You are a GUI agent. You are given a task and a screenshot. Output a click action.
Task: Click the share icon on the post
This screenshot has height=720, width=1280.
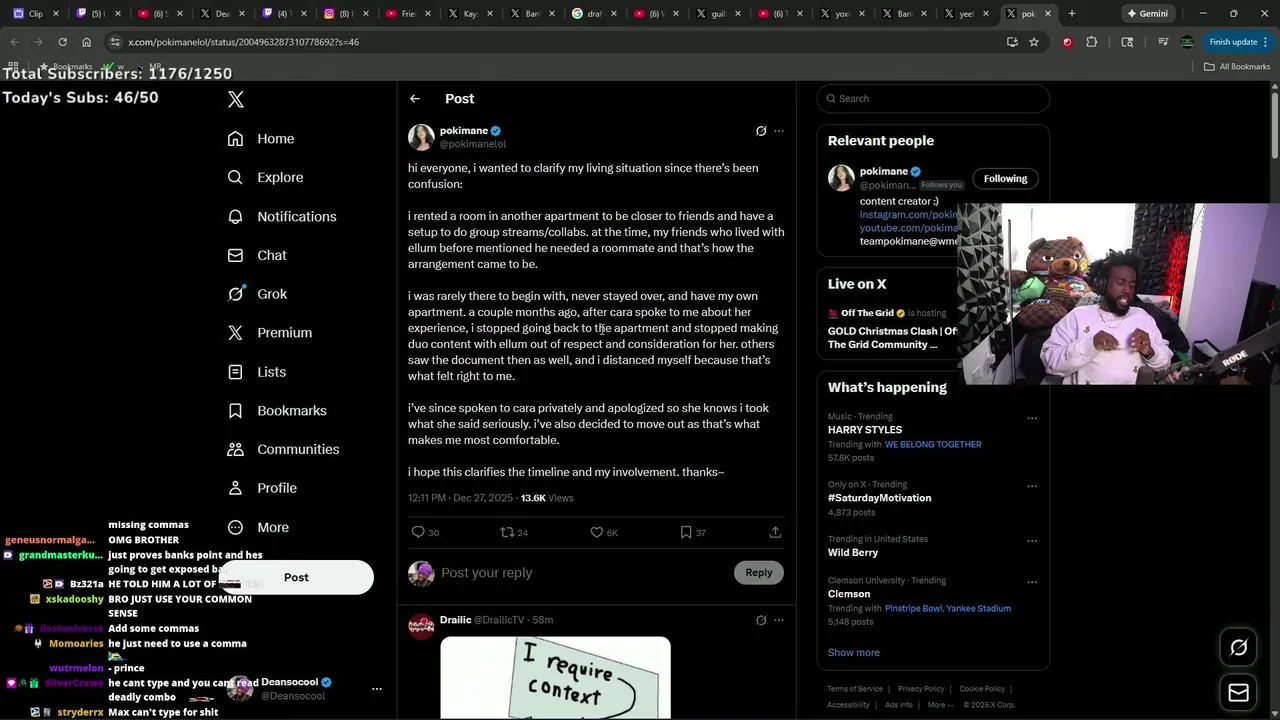[775, 532]
